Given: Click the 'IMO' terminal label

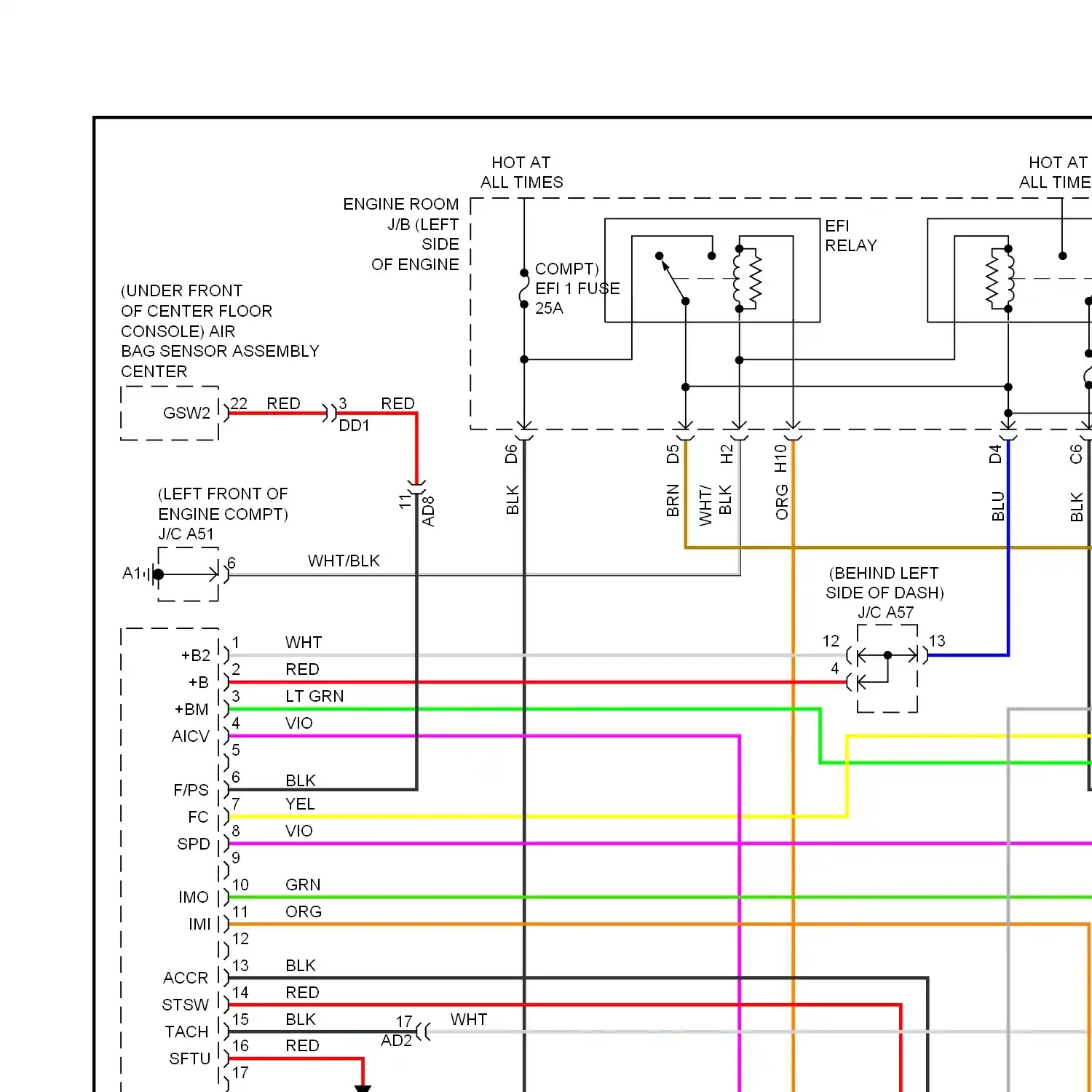Looking at the screenshot, I should click(x=194, y=897).
